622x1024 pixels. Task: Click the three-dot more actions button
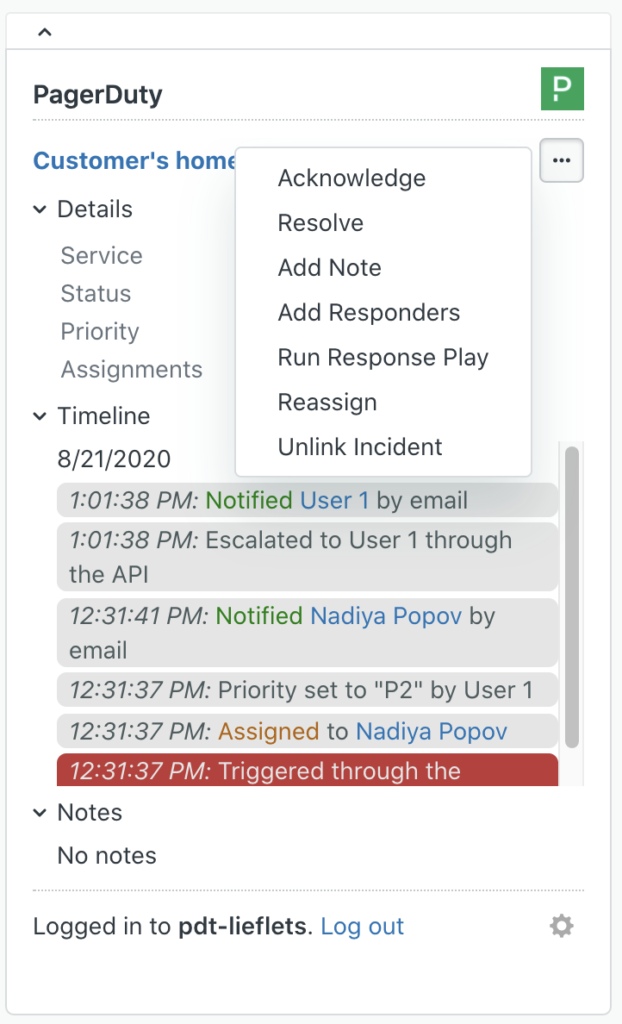coord(562,161)
